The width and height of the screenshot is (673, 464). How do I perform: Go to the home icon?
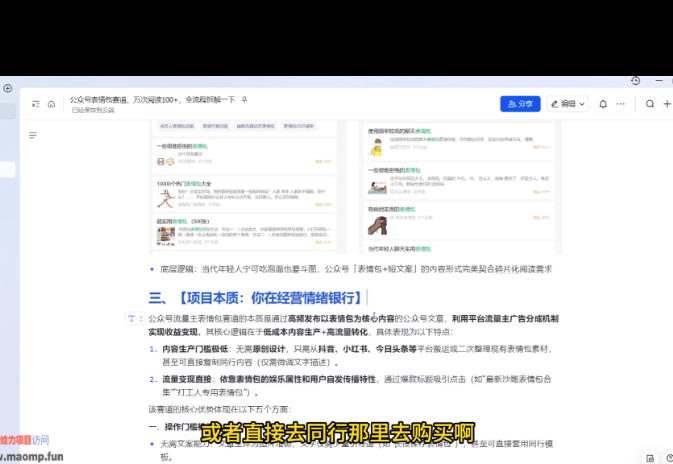(52, 104)
